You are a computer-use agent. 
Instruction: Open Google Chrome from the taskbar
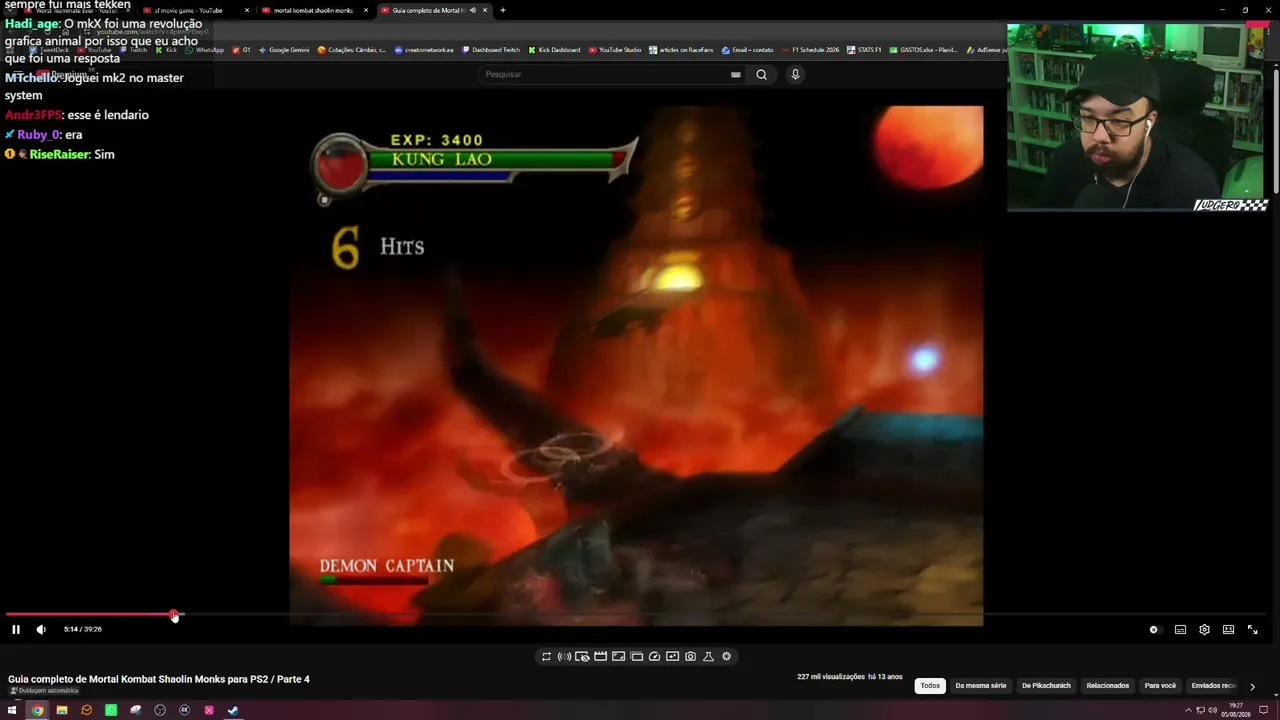point(37,710)
